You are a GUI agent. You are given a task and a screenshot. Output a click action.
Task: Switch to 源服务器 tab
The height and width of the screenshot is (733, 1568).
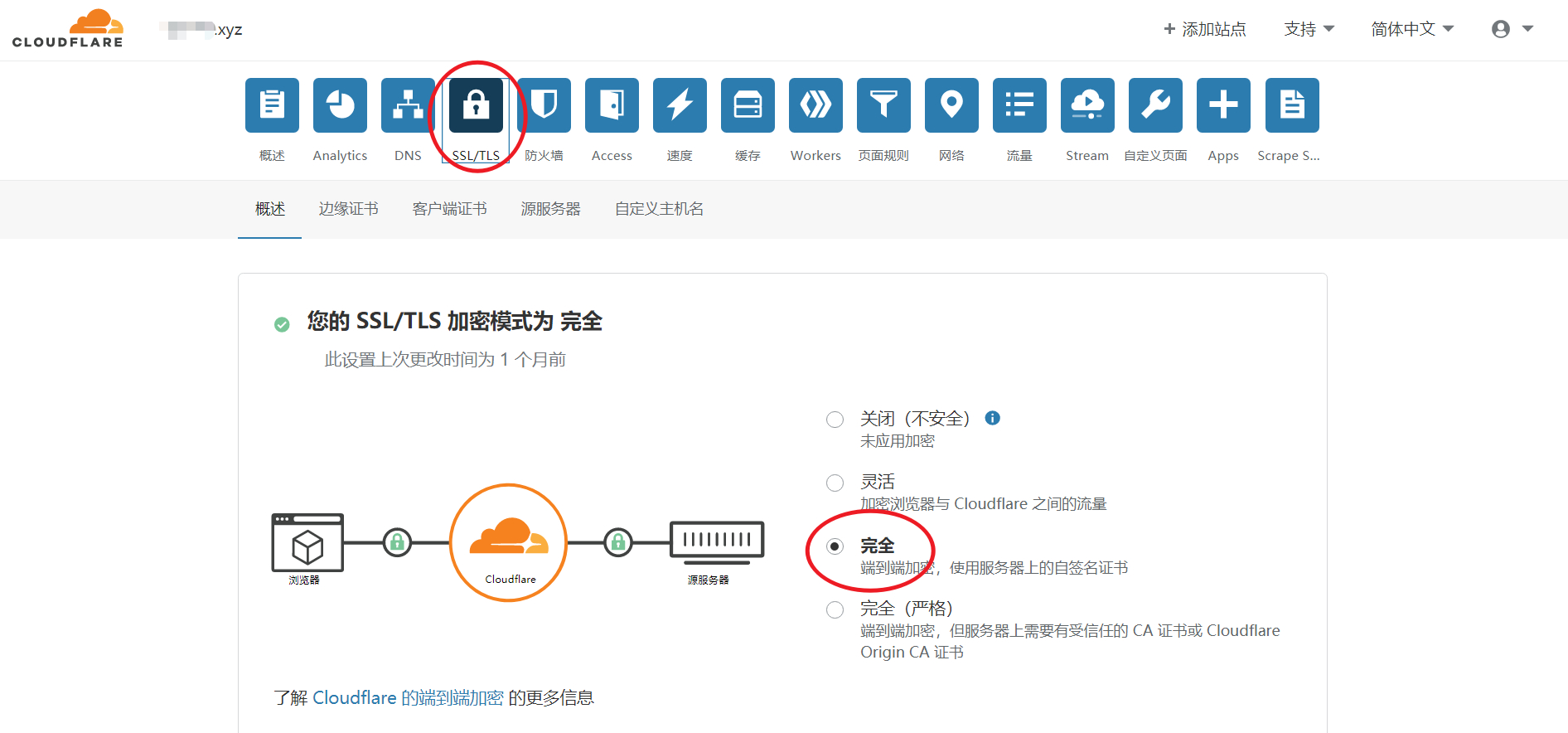[x=551, y=209]
